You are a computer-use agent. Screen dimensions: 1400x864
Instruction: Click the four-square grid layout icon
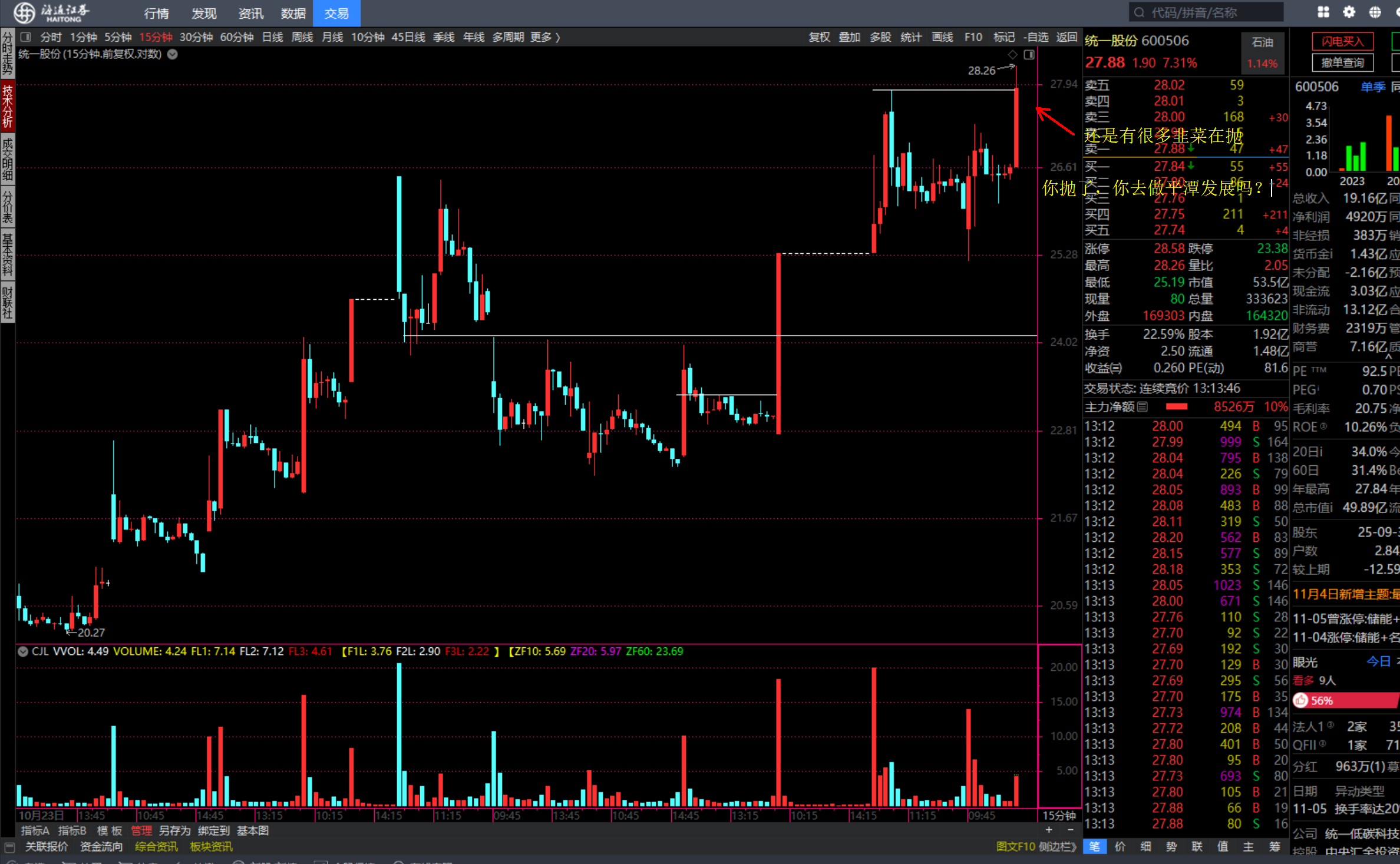click(x=1323, y=12)
